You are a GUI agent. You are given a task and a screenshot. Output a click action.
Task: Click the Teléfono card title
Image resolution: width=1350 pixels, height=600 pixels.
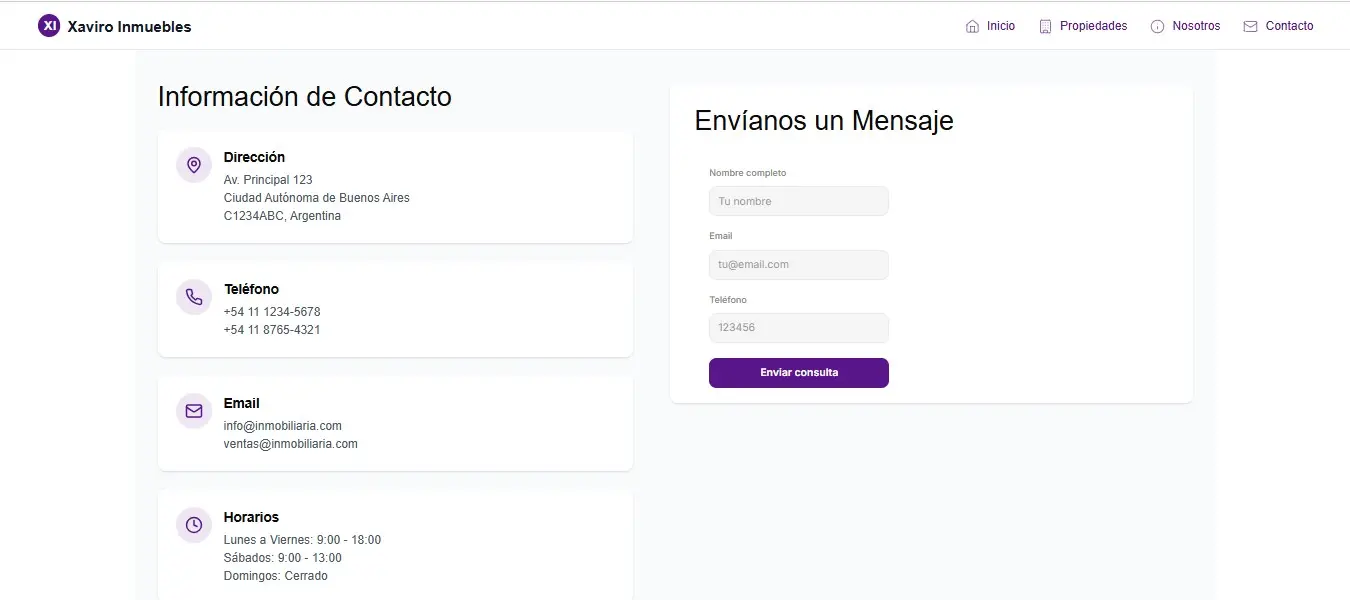pyautogui.click(x=251, y=289)
